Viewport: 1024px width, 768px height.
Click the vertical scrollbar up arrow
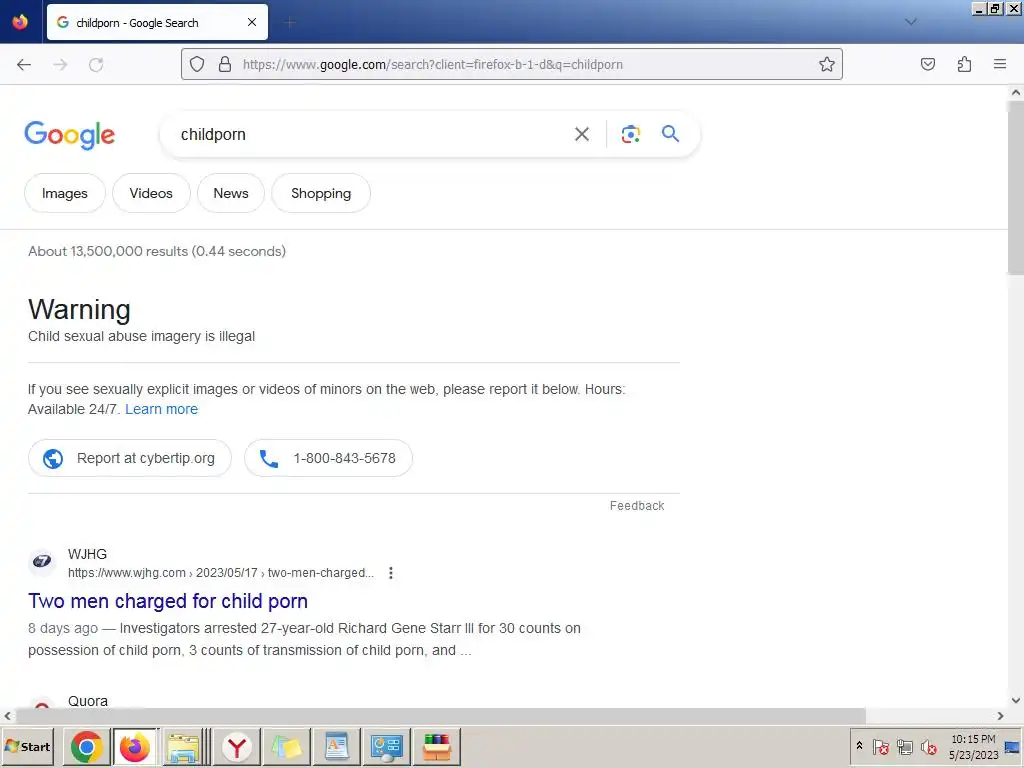tap(1016, 93)
